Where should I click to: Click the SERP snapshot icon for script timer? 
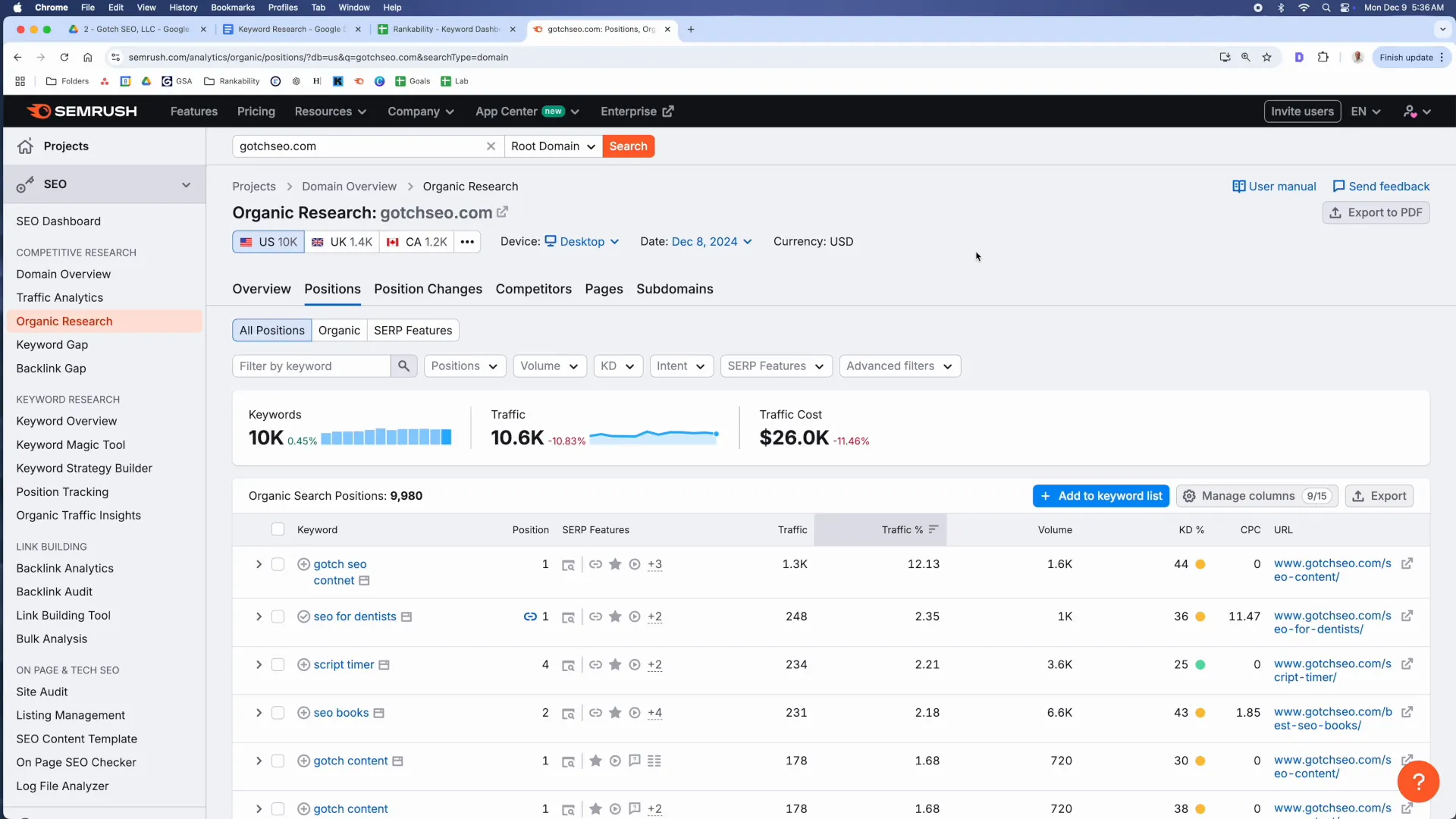point(568,665)
